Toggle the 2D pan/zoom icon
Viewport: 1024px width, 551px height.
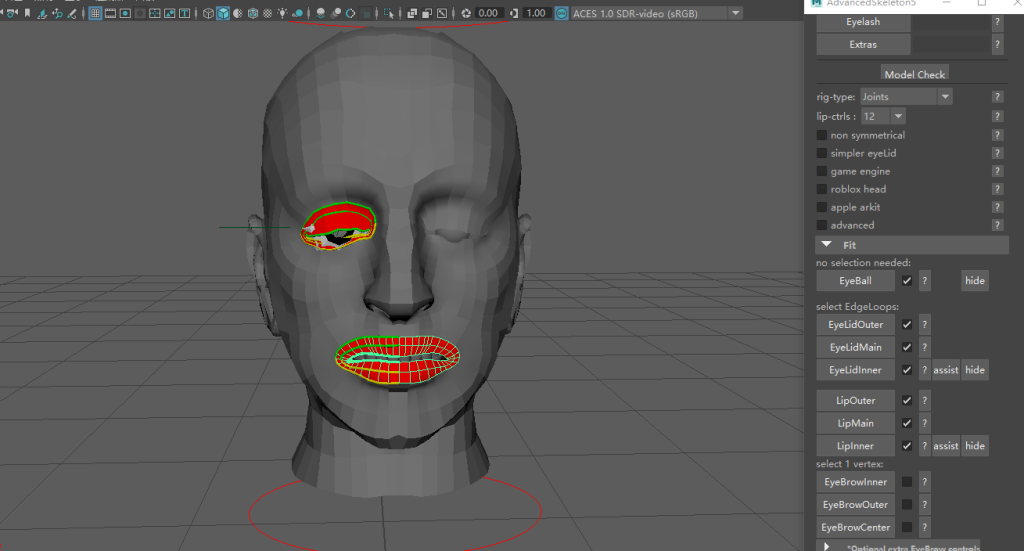pos(57,13)
